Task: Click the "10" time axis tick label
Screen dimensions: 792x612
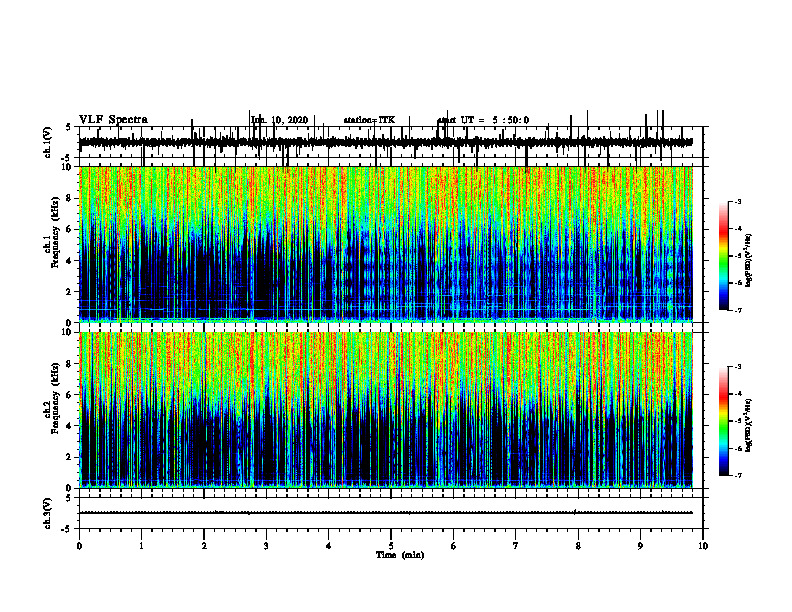Action: pyautogui.click(x=703, y=546)
